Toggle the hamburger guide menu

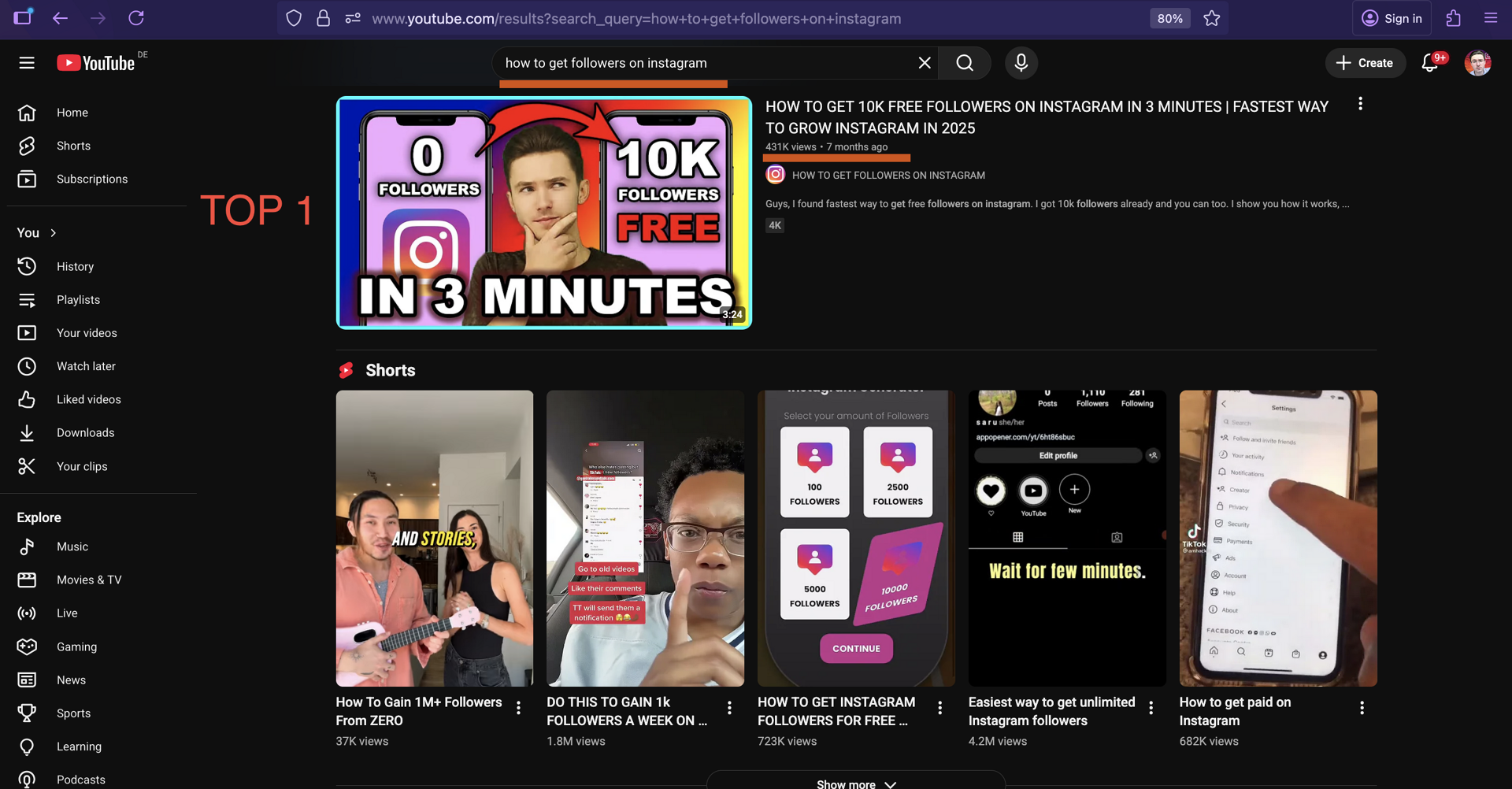[27, 63]
